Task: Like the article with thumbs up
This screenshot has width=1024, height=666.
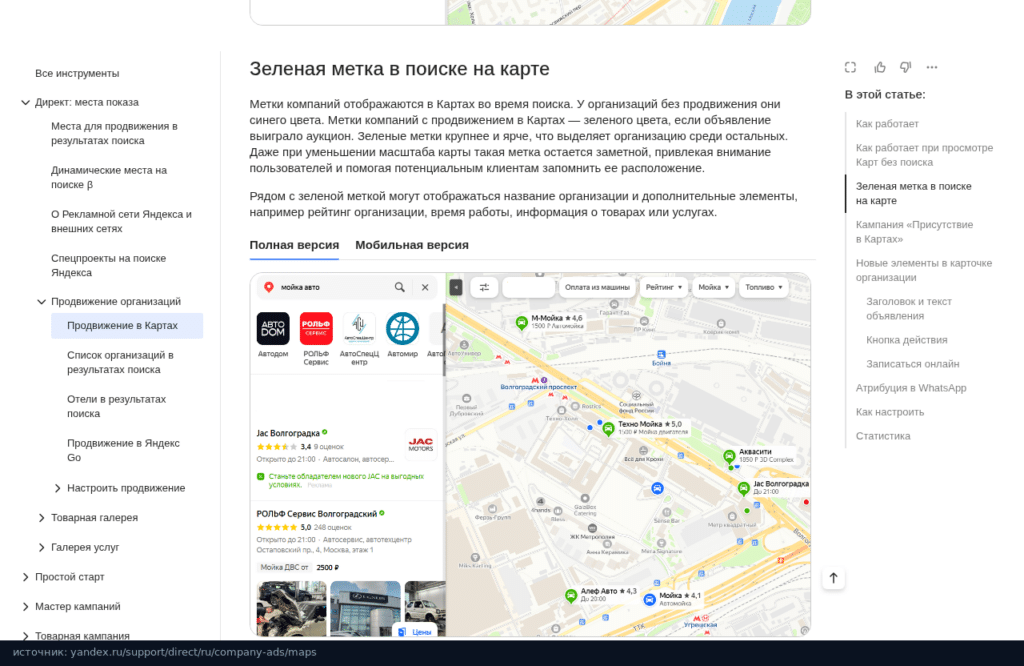Action: [880, 67]
